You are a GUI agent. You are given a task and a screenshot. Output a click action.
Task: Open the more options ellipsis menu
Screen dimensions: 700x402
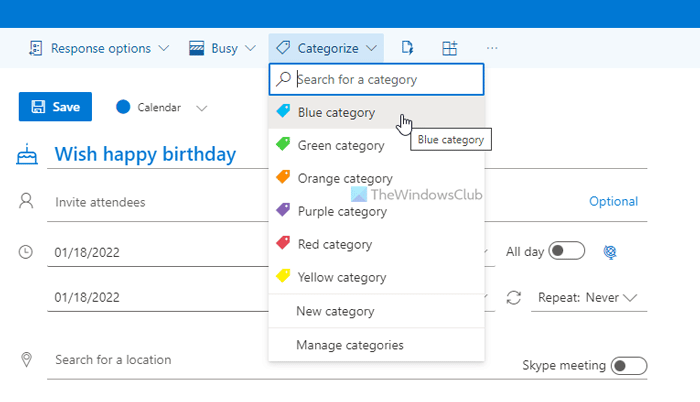(x=492, y=48)
